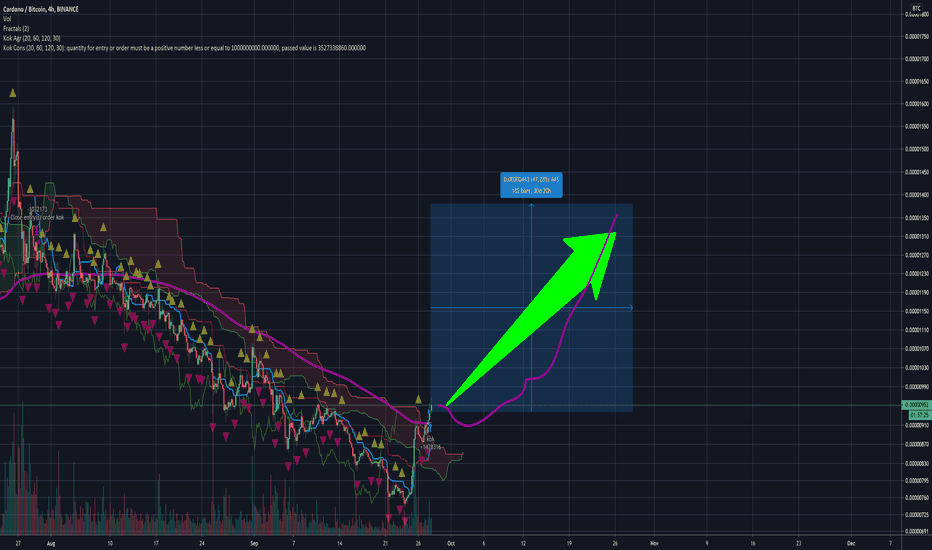Click the 0.00000830 price axis label
Image resolution: width=932 pixels, height=550 pixels.
(x=917, y=464)
